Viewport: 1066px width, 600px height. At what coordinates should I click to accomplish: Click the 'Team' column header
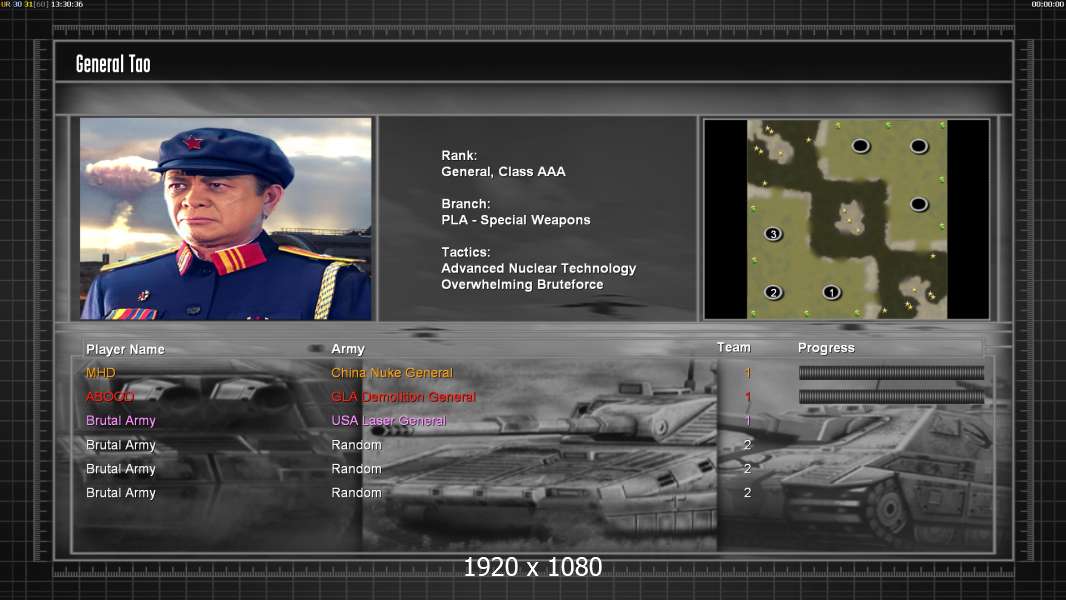pos(734,347)
